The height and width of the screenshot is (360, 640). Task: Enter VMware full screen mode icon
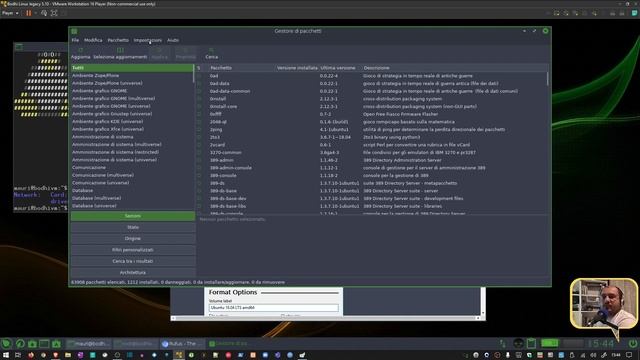click(54, 13)
